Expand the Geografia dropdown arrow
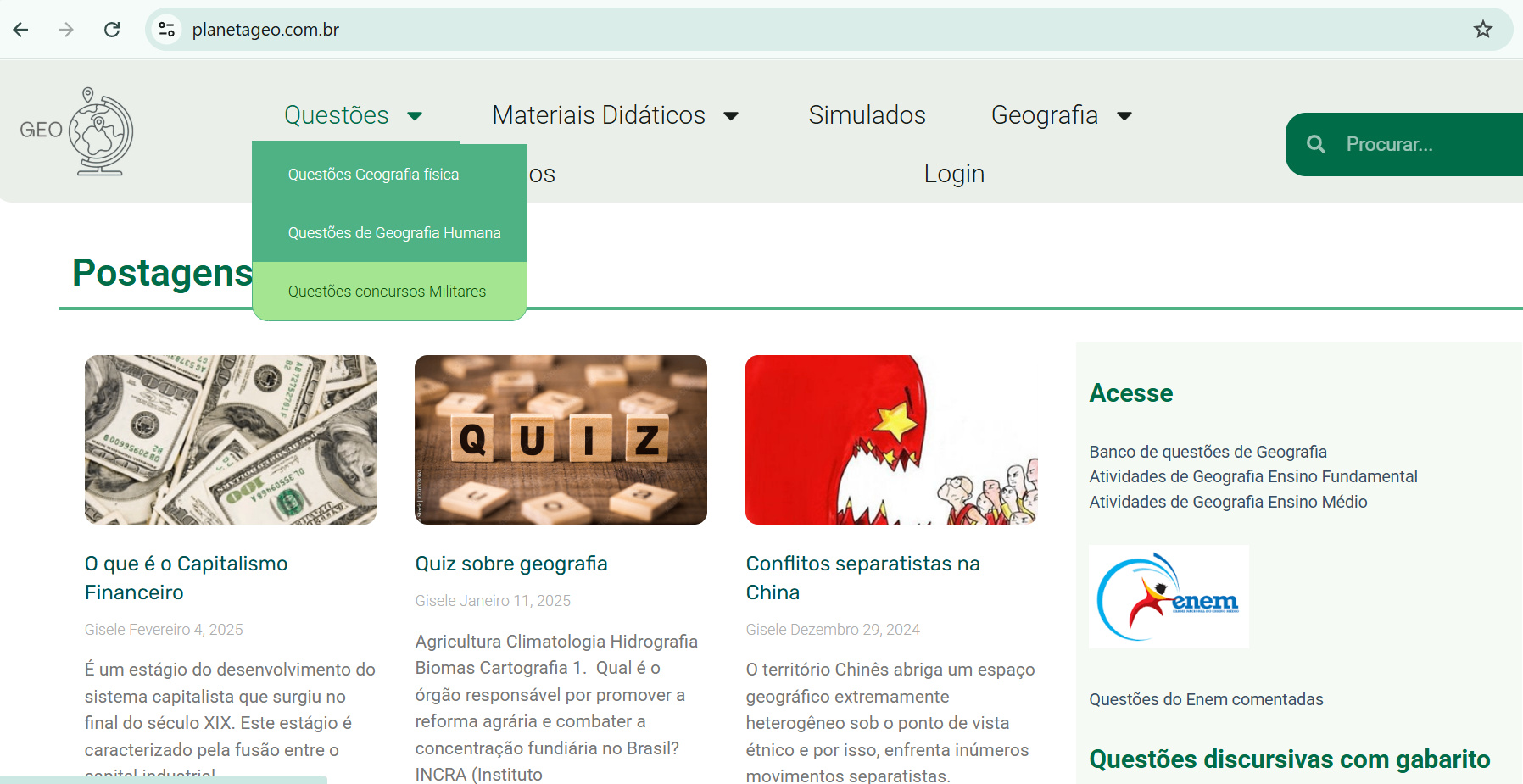 (x=1124, y=116)
